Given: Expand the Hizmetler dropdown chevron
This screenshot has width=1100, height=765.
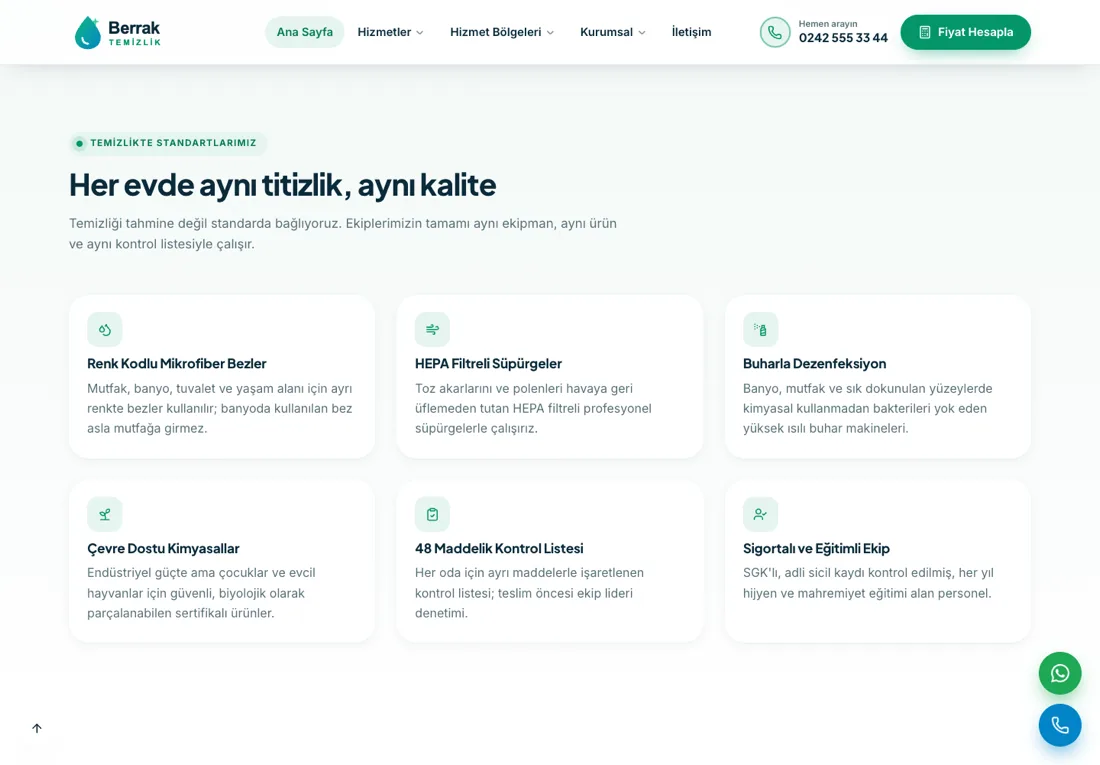Looking at the screenshot, I should tap(420, 32).
